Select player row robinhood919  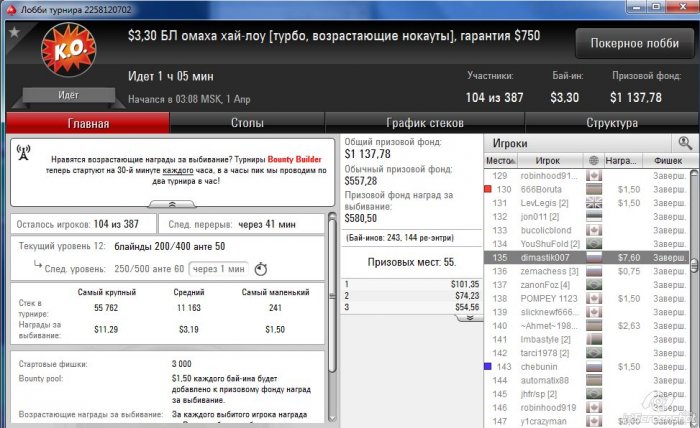coord(586,407)
